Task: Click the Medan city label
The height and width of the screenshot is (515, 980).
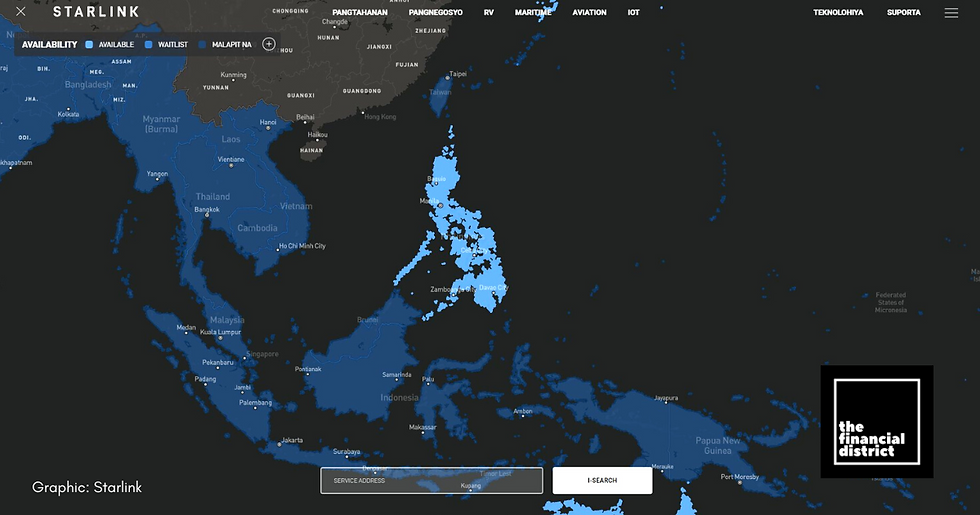Action: pyautogui.click(x=186, y=328)
